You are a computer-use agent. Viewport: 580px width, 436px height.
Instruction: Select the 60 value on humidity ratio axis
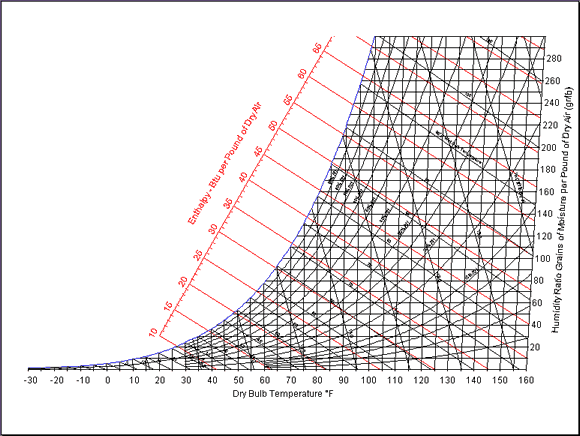click(x=537, y=303)
